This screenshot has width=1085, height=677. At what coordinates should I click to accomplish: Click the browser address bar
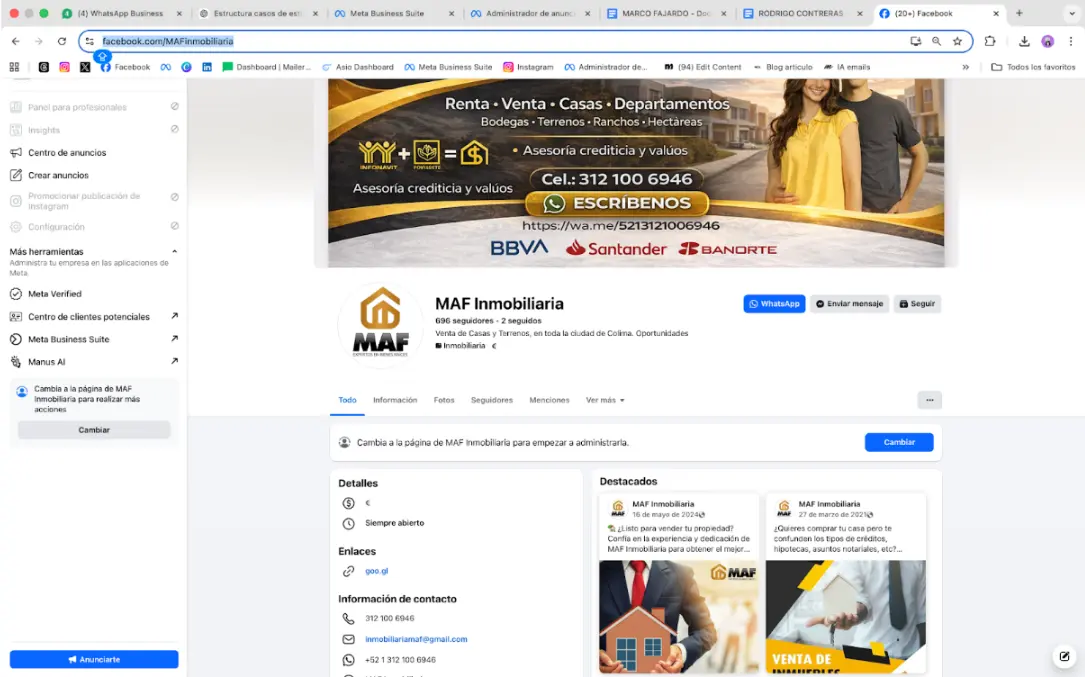tap(500, 41)
